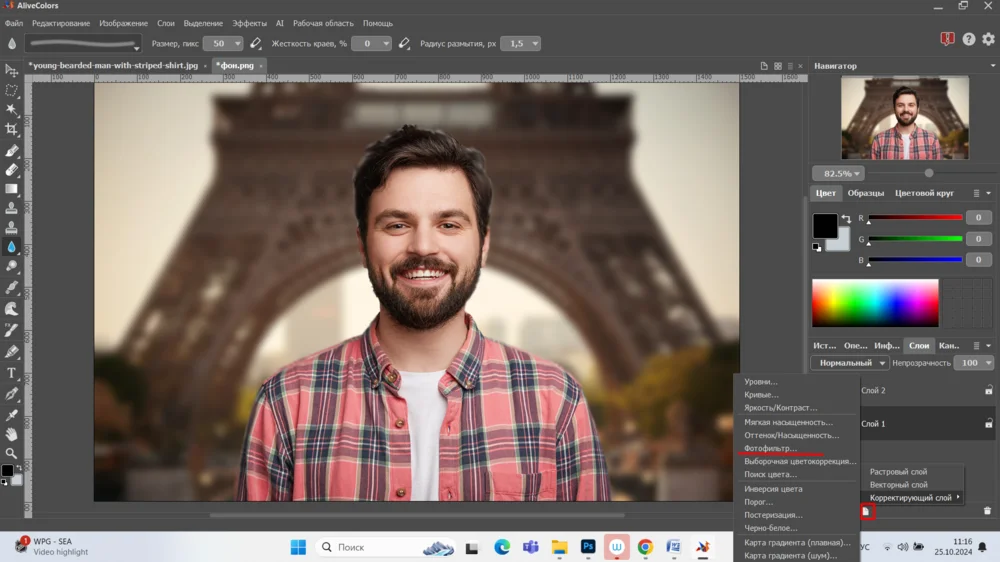Open the Слои menu

[x=166, y=23]
